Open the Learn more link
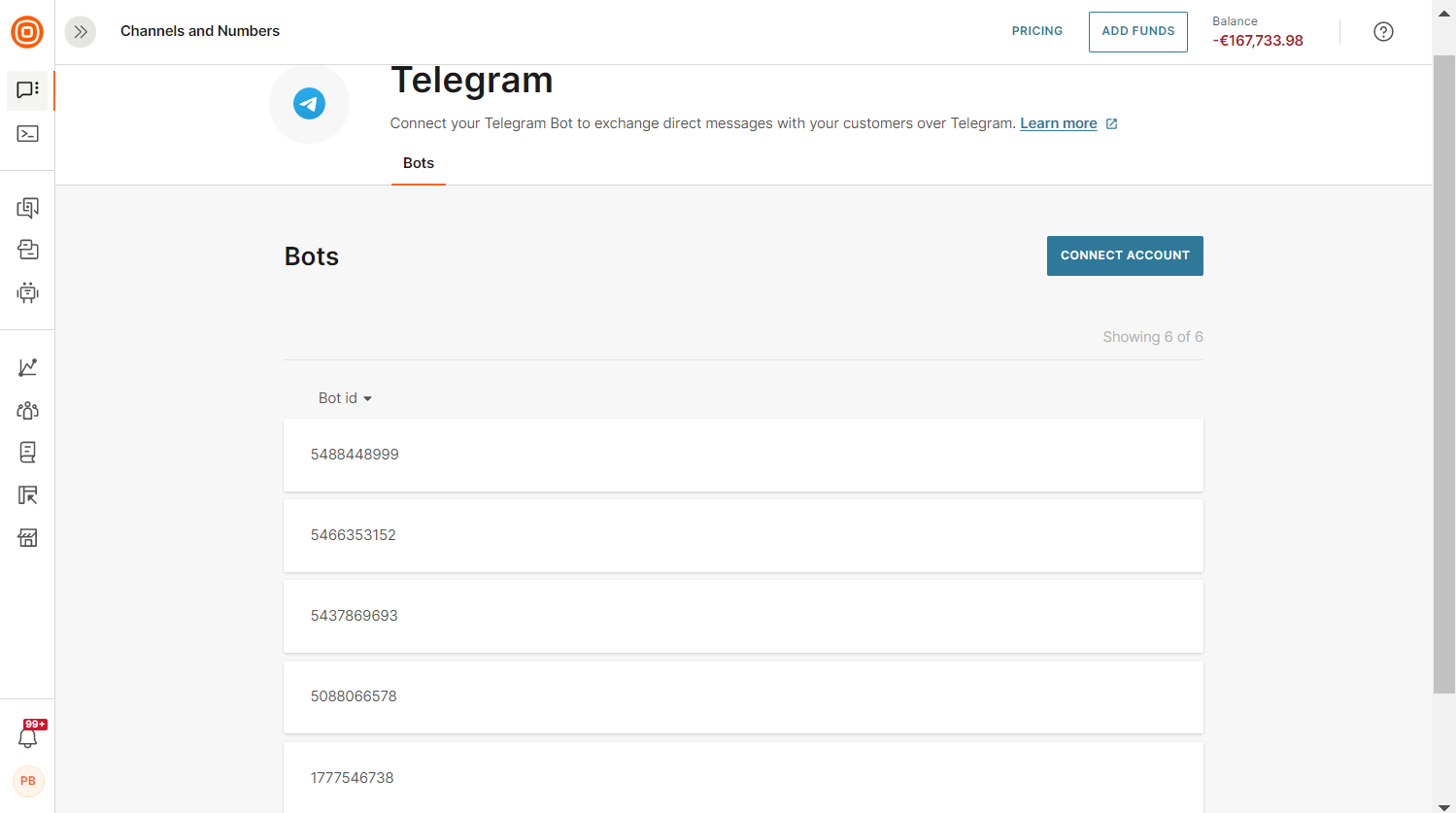 [1058, 123]
